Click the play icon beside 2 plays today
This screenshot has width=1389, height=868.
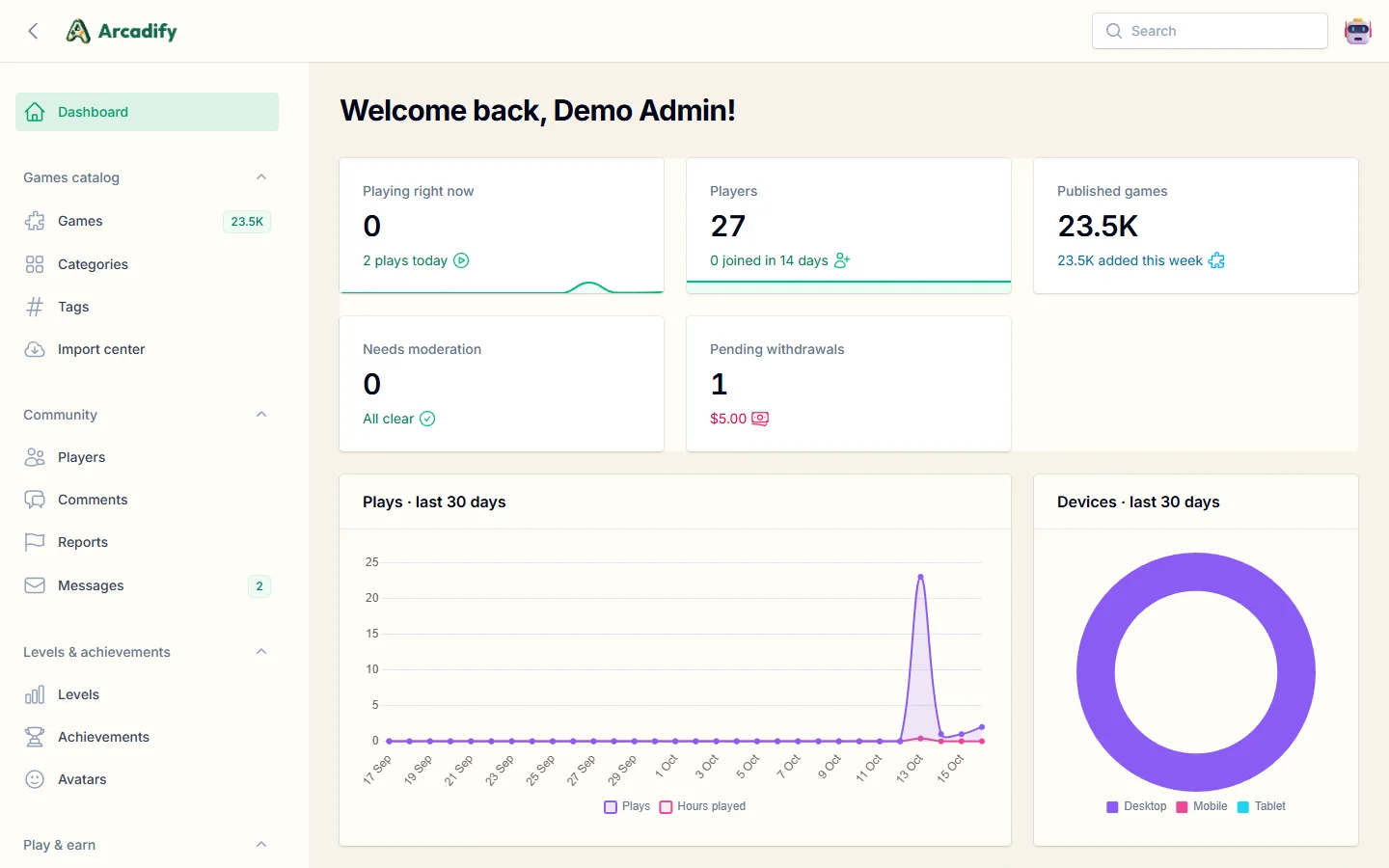click(461, 260)
